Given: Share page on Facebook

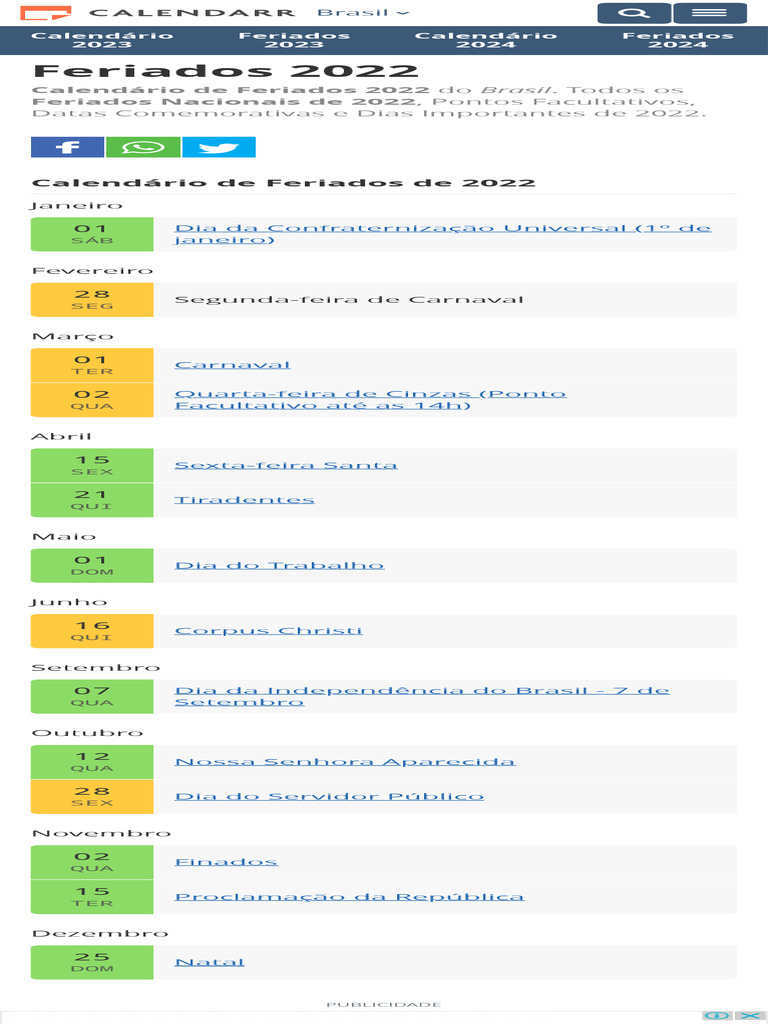Looking at the screenshot, I should tap(67, 147).
